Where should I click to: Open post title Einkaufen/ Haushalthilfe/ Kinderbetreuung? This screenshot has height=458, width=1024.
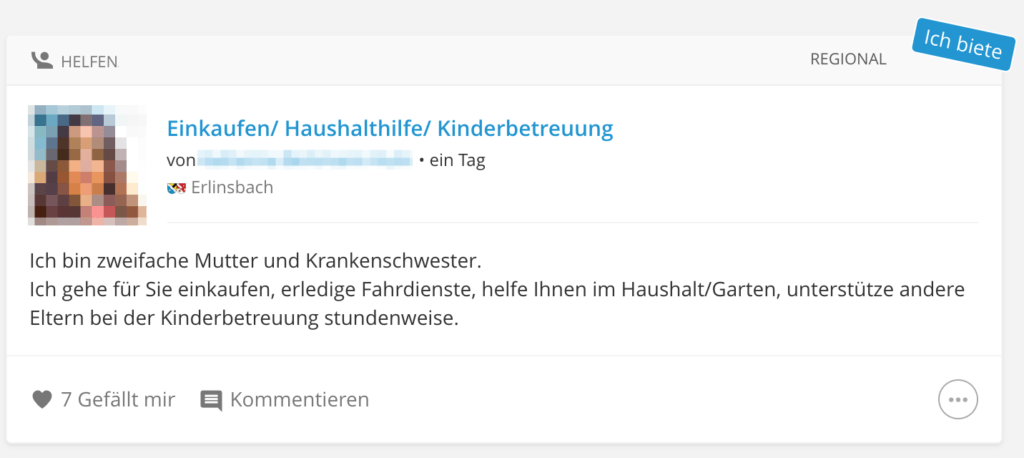tap(390, 129)
